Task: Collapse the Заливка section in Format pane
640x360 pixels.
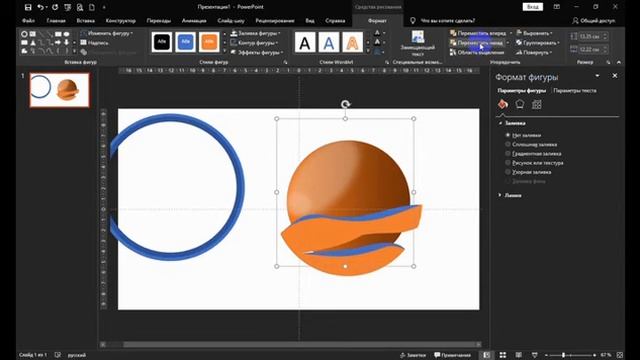Action: coord(512,123)
